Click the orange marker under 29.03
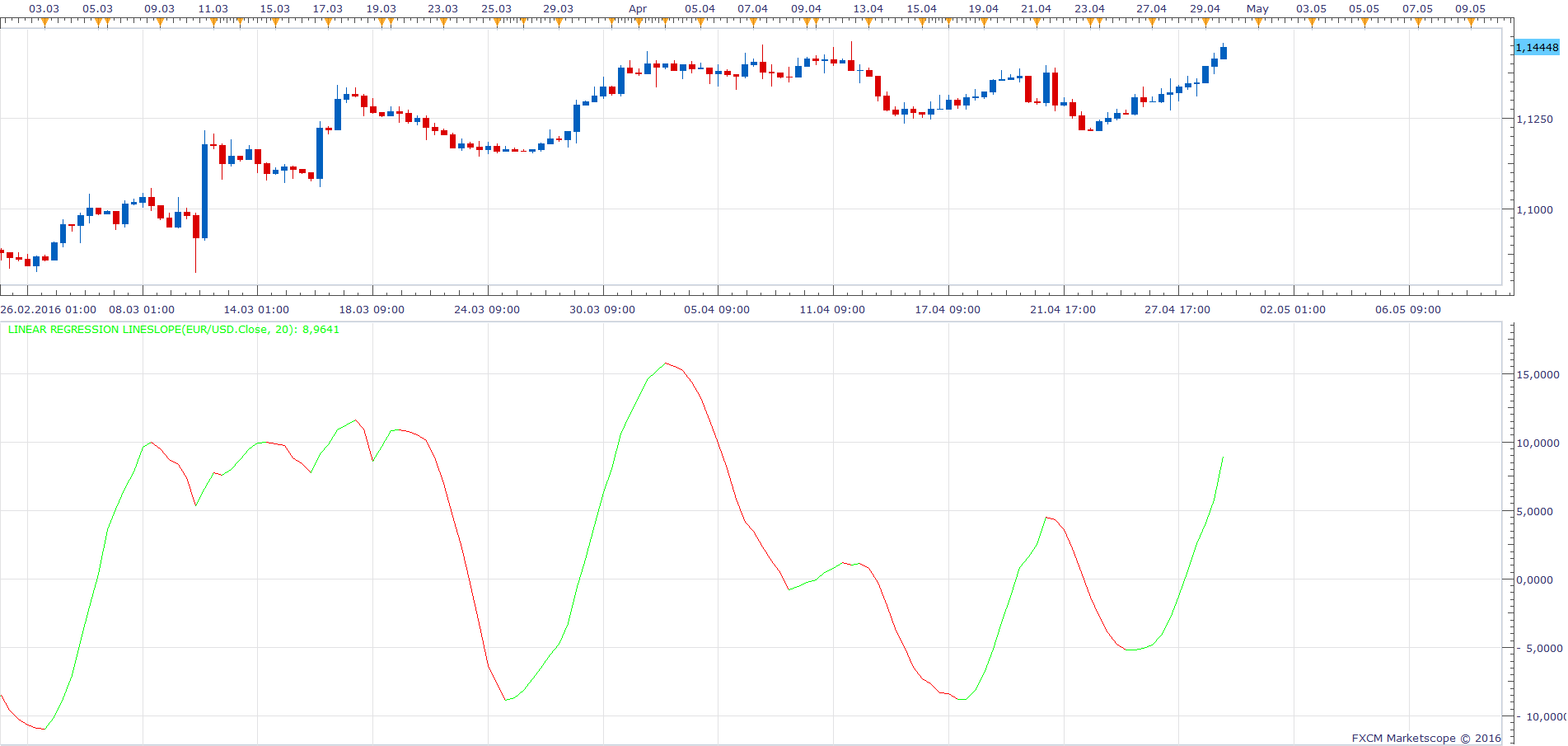 click(x=559, y=22)
